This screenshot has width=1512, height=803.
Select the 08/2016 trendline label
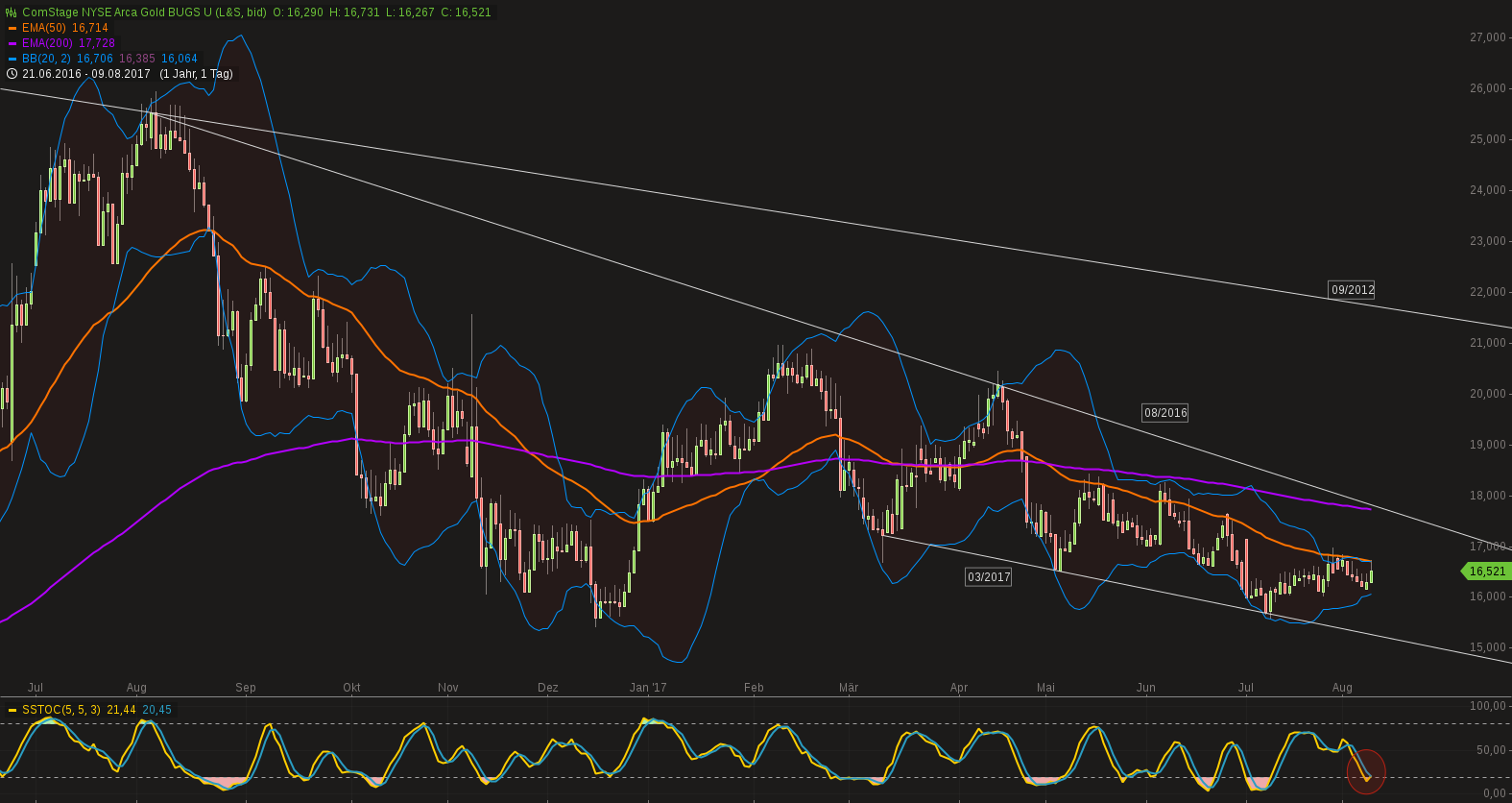[x=1164, y=413]
